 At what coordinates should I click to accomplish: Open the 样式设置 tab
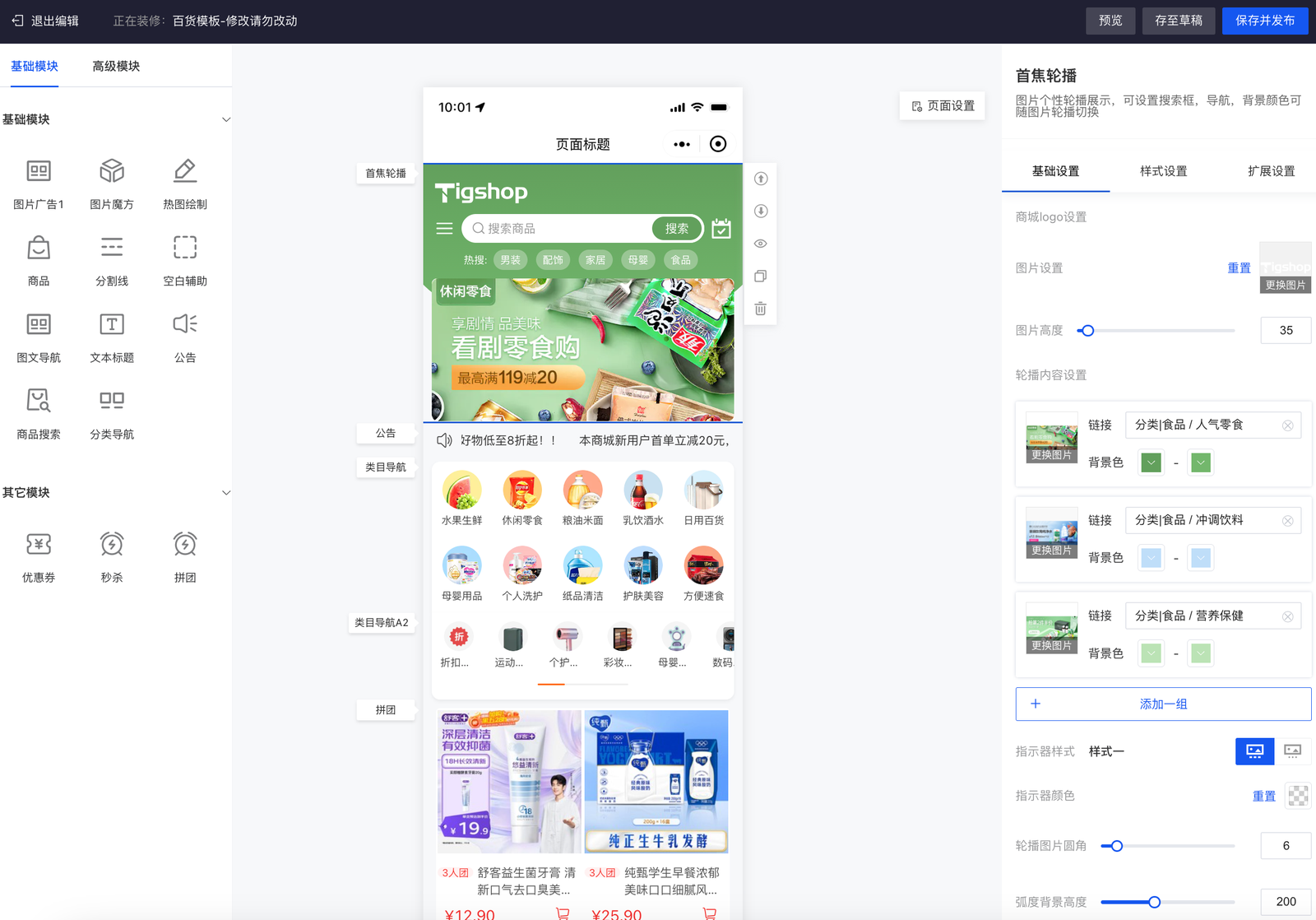[x=1163, y=171]
